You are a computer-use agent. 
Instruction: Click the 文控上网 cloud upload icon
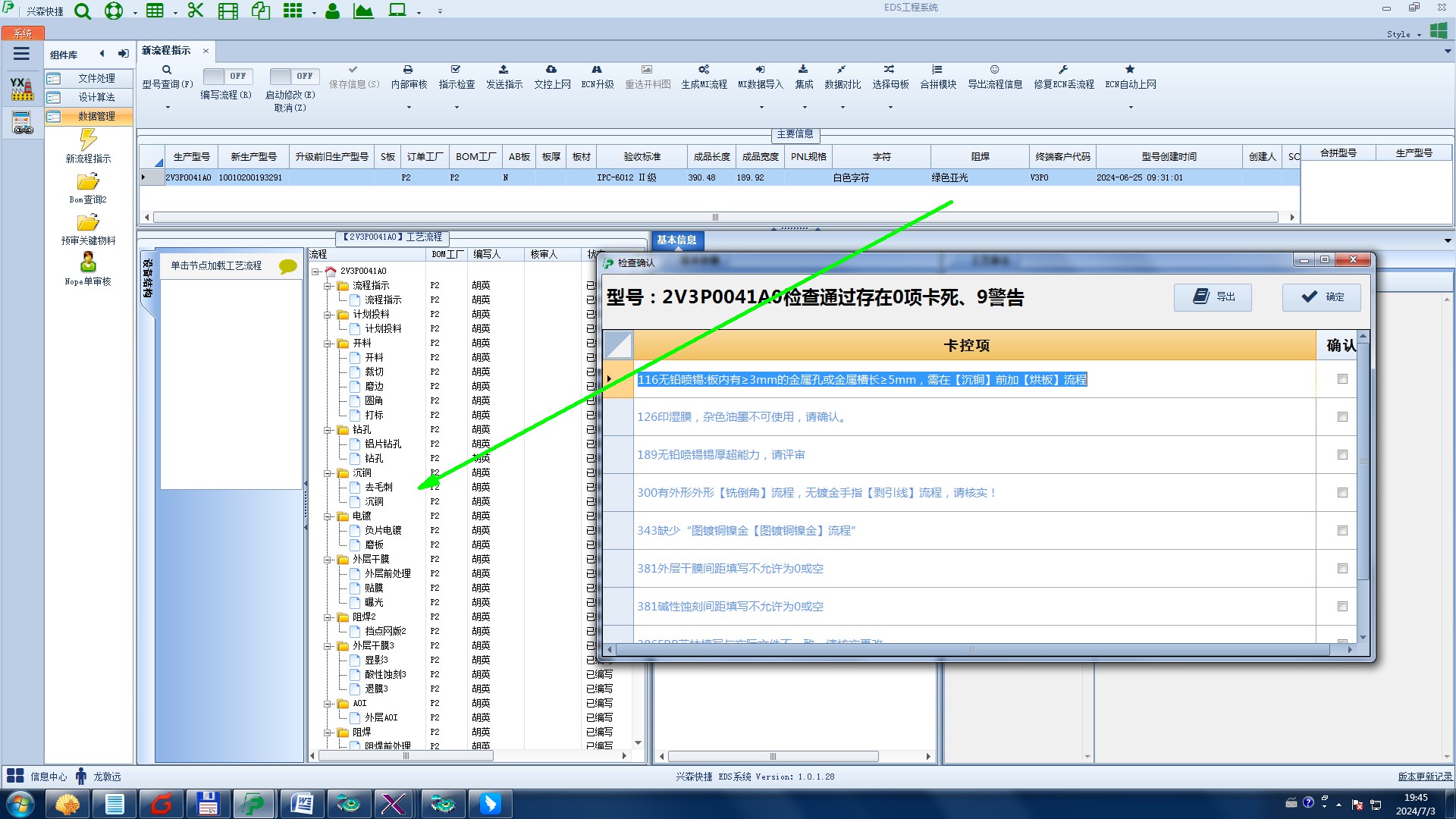551,70
